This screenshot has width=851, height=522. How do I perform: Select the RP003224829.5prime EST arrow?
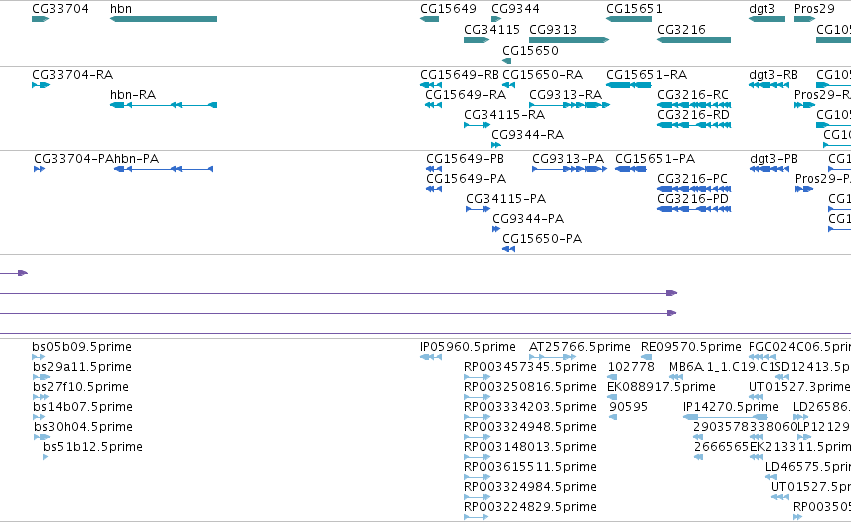(x=477, y=517)
